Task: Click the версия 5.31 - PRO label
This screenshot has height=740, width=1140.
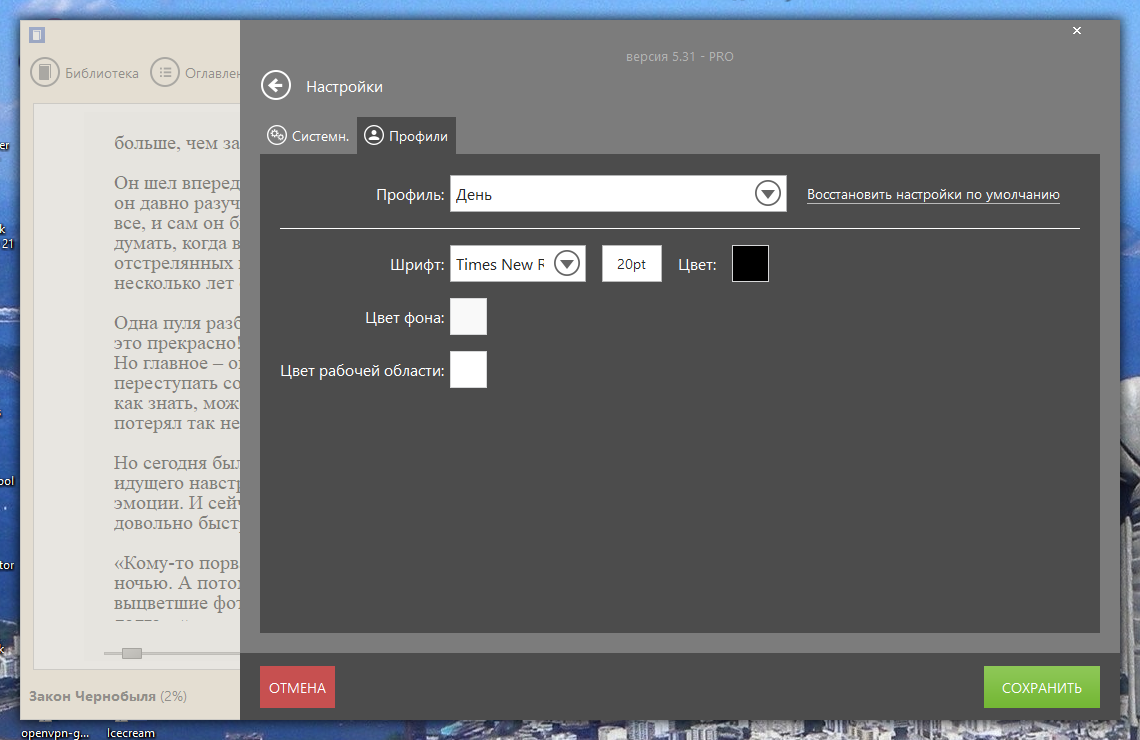Action: pos(680,57)
